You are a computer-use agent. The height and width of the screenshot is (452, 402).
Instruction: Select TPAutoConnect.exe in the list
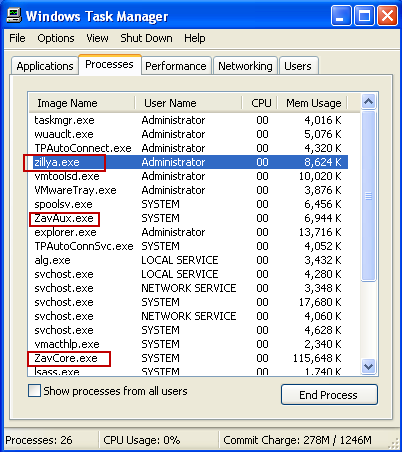point(188,148)
